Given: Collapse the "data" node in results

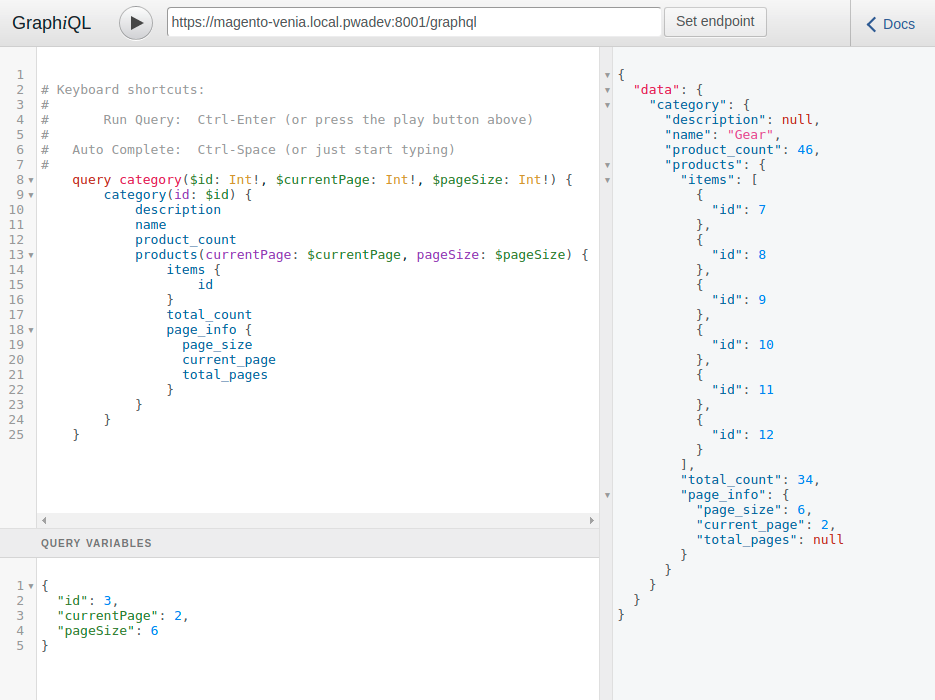Looking at the screenshot, I should coord(608,91).
